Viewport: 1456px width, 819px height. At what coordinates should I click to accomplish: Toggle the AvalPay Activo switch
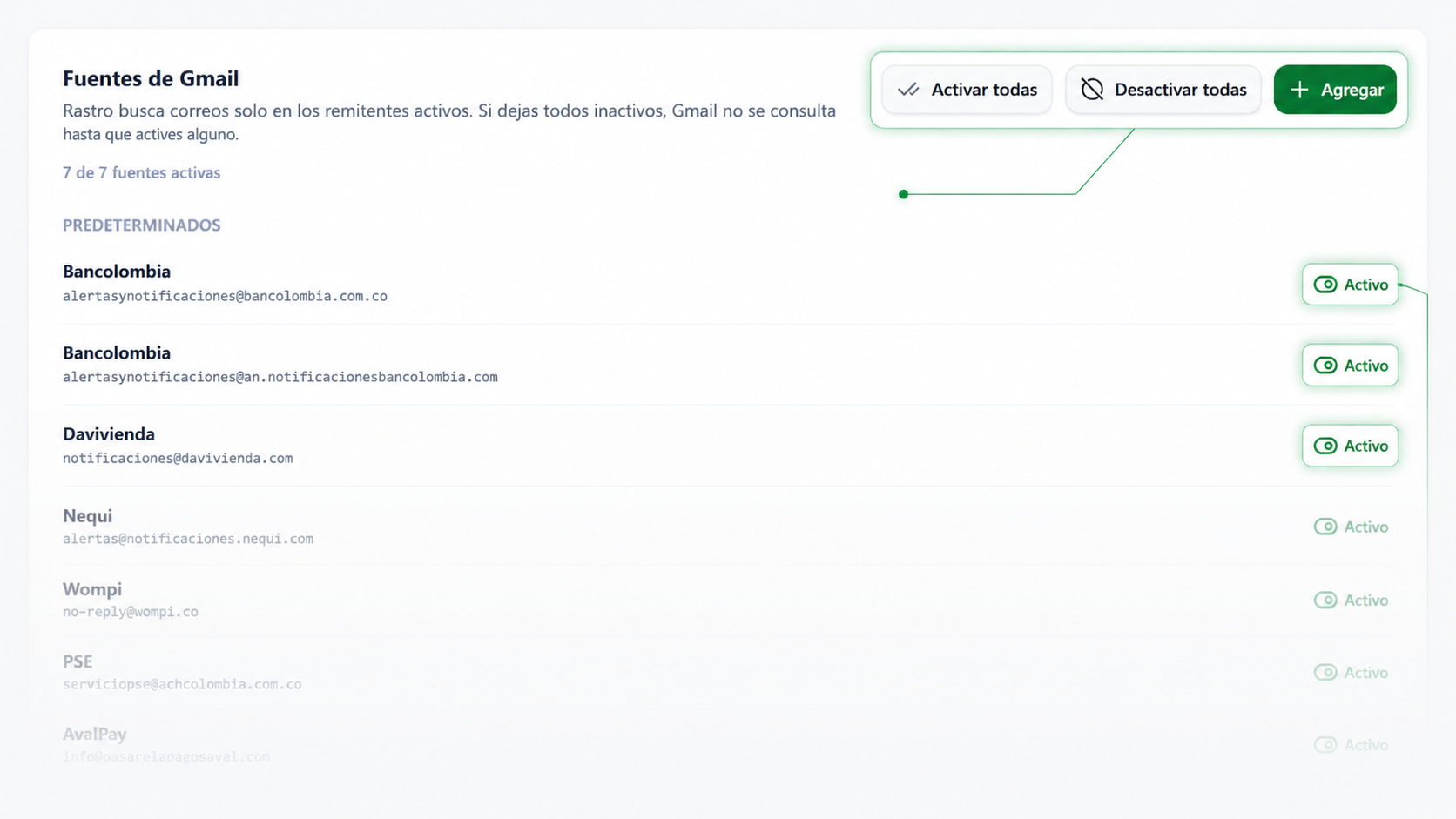pyautogui.click(x=1351, y=745)
